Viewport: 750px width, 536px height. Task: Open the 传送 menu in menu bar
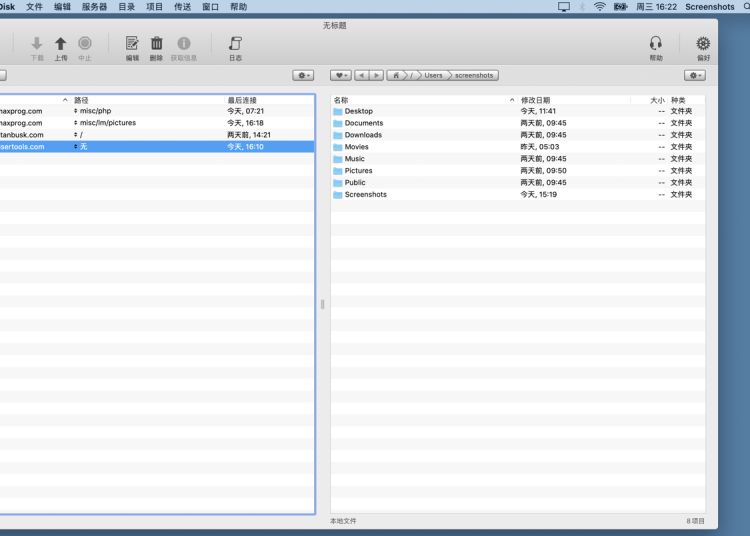[182, 7]
